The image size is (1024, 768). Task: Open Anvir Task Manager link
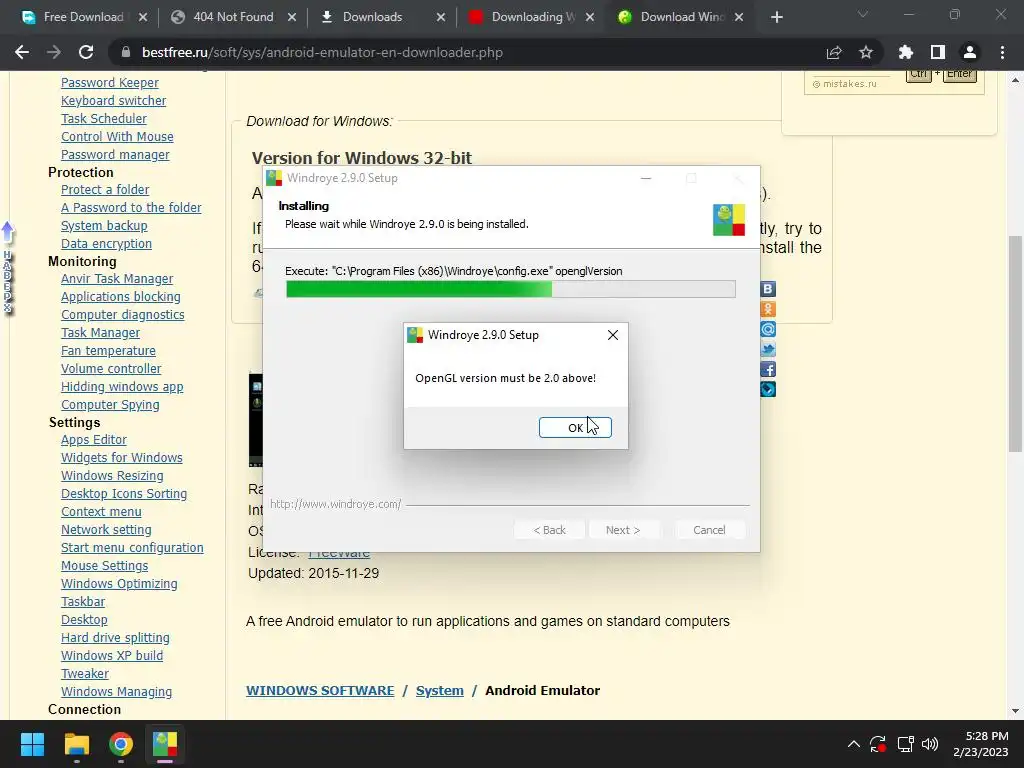117,279
